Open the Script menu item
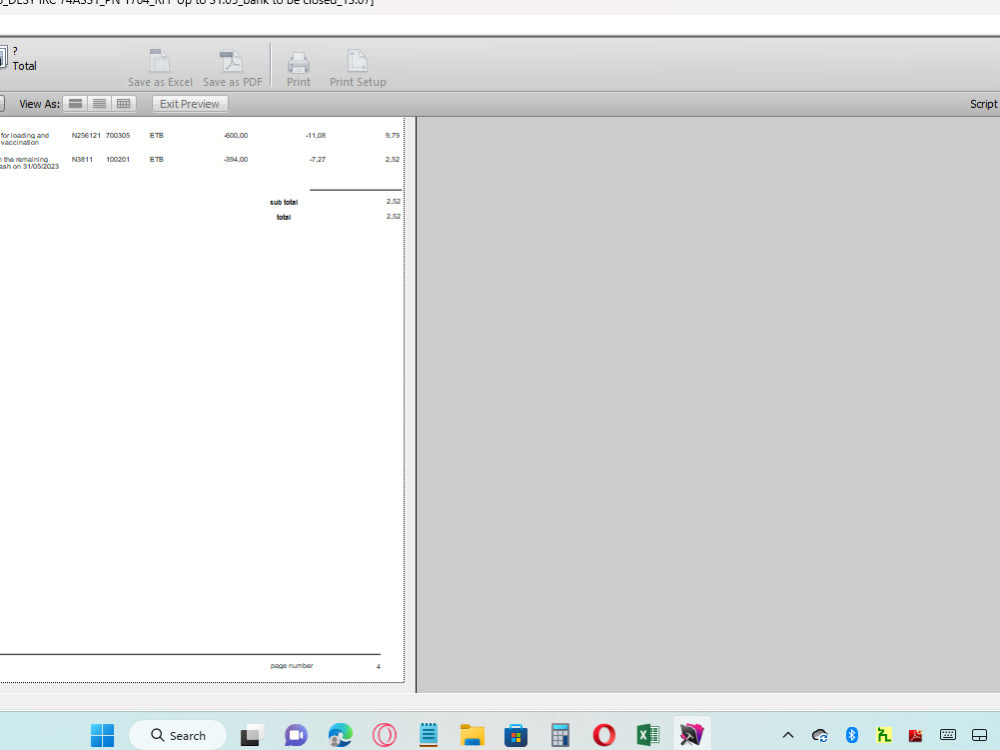The height and width of the screenshot is (750, 1000). (983, 104)
